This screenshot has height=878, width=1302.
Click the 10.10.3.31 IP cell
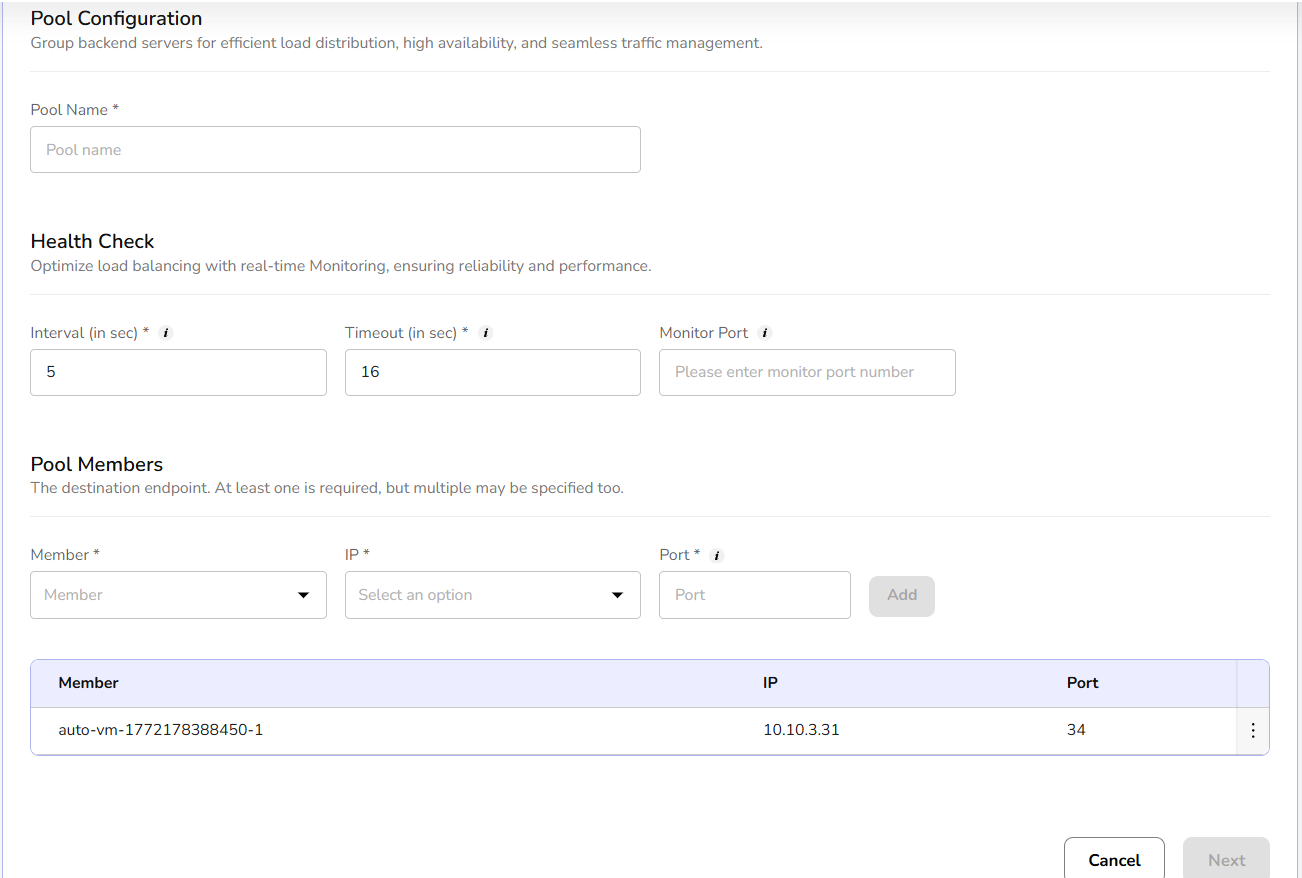click(801, 730)
